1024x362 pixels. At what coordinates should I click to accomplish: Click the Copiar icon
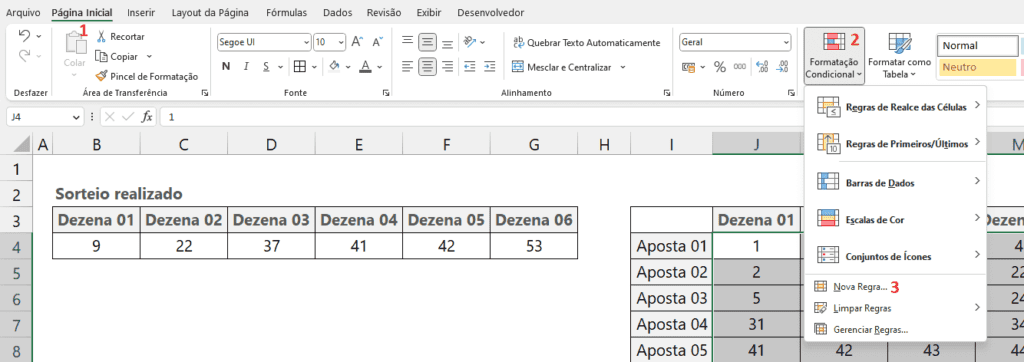click(x=101, y=56)
